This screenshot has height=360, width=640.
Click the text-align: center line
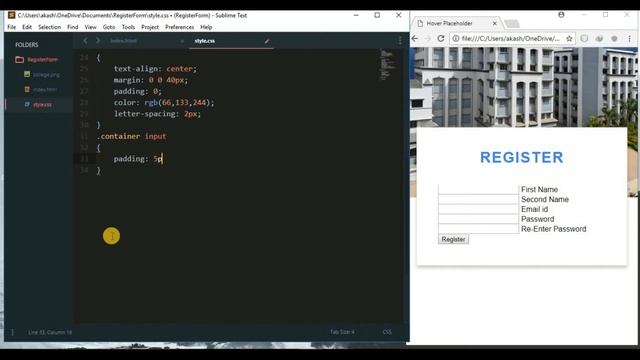click(155, 69)
